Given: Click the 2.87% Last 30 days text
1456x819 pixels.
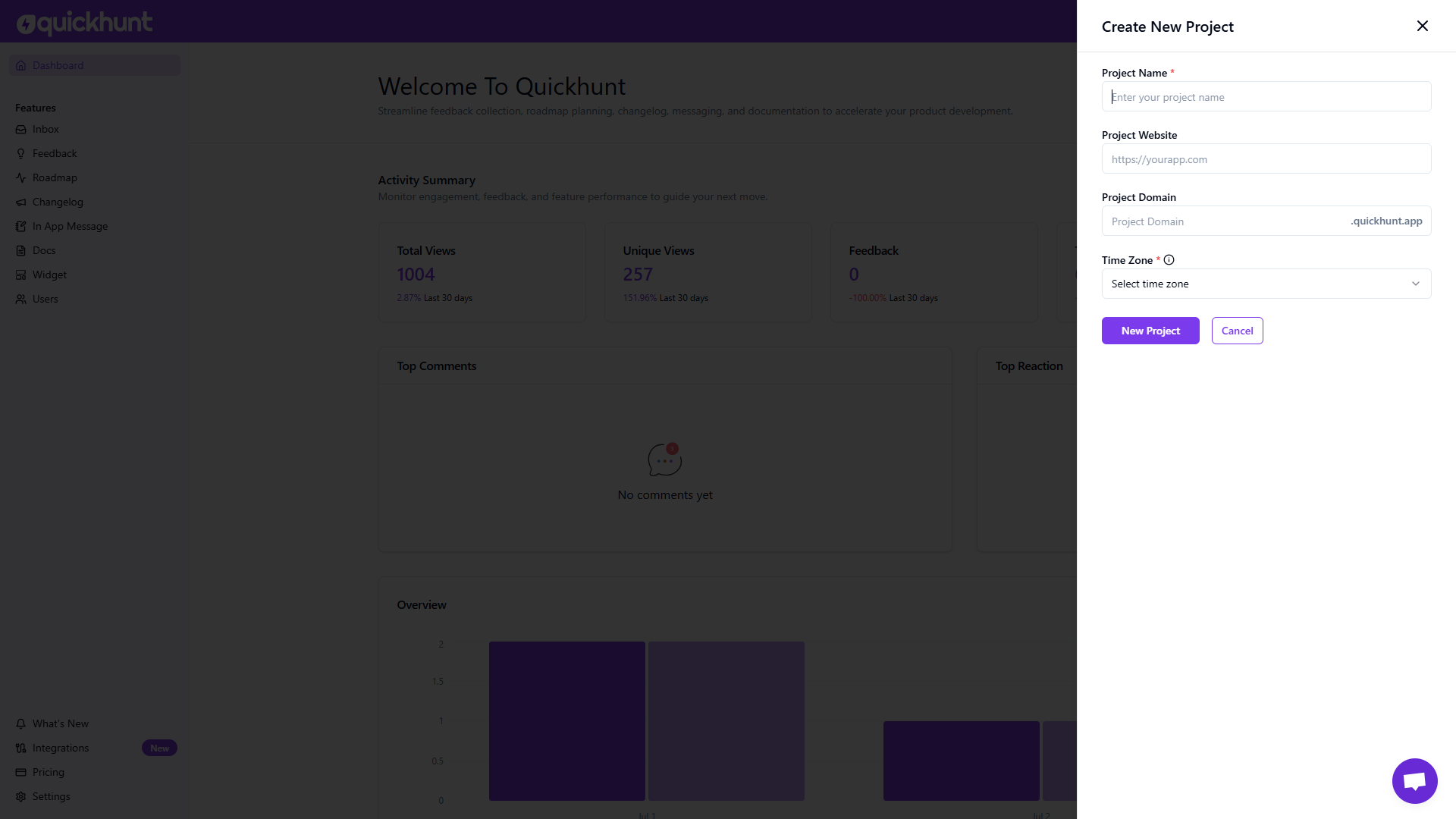Looking at the screenshot, I should pos(435,298).
